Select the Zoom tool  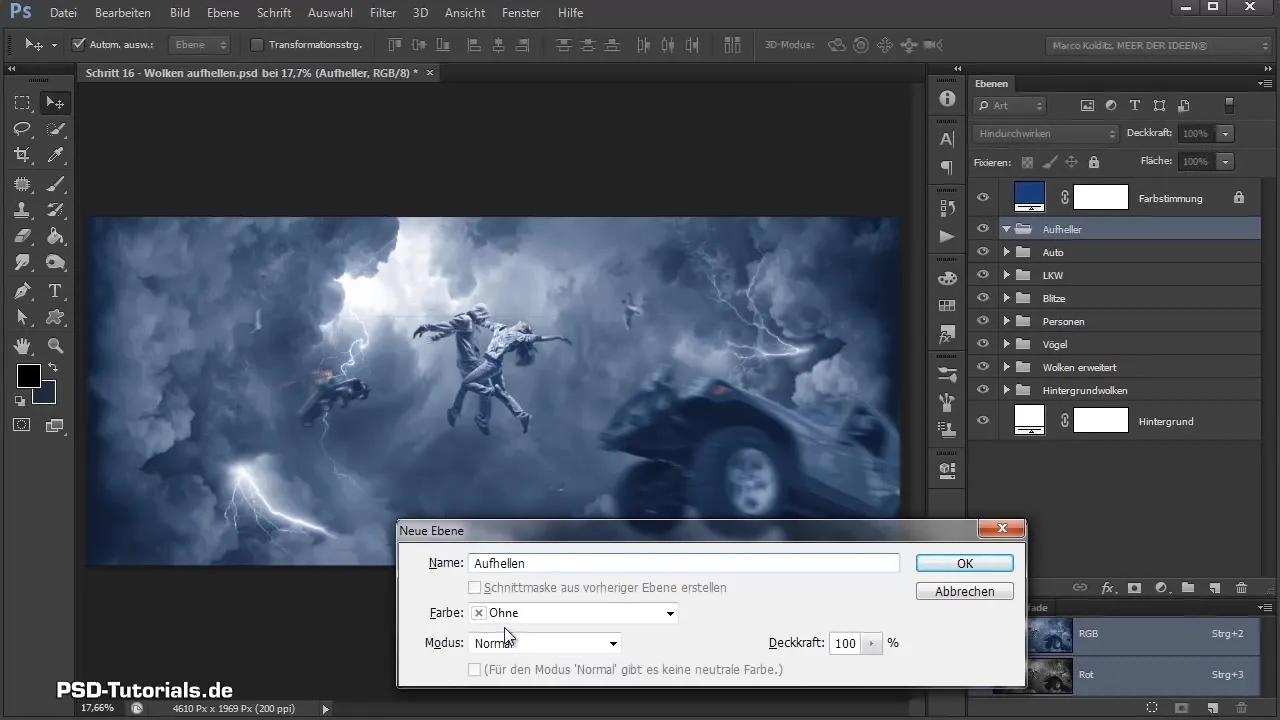pos(56,346)
